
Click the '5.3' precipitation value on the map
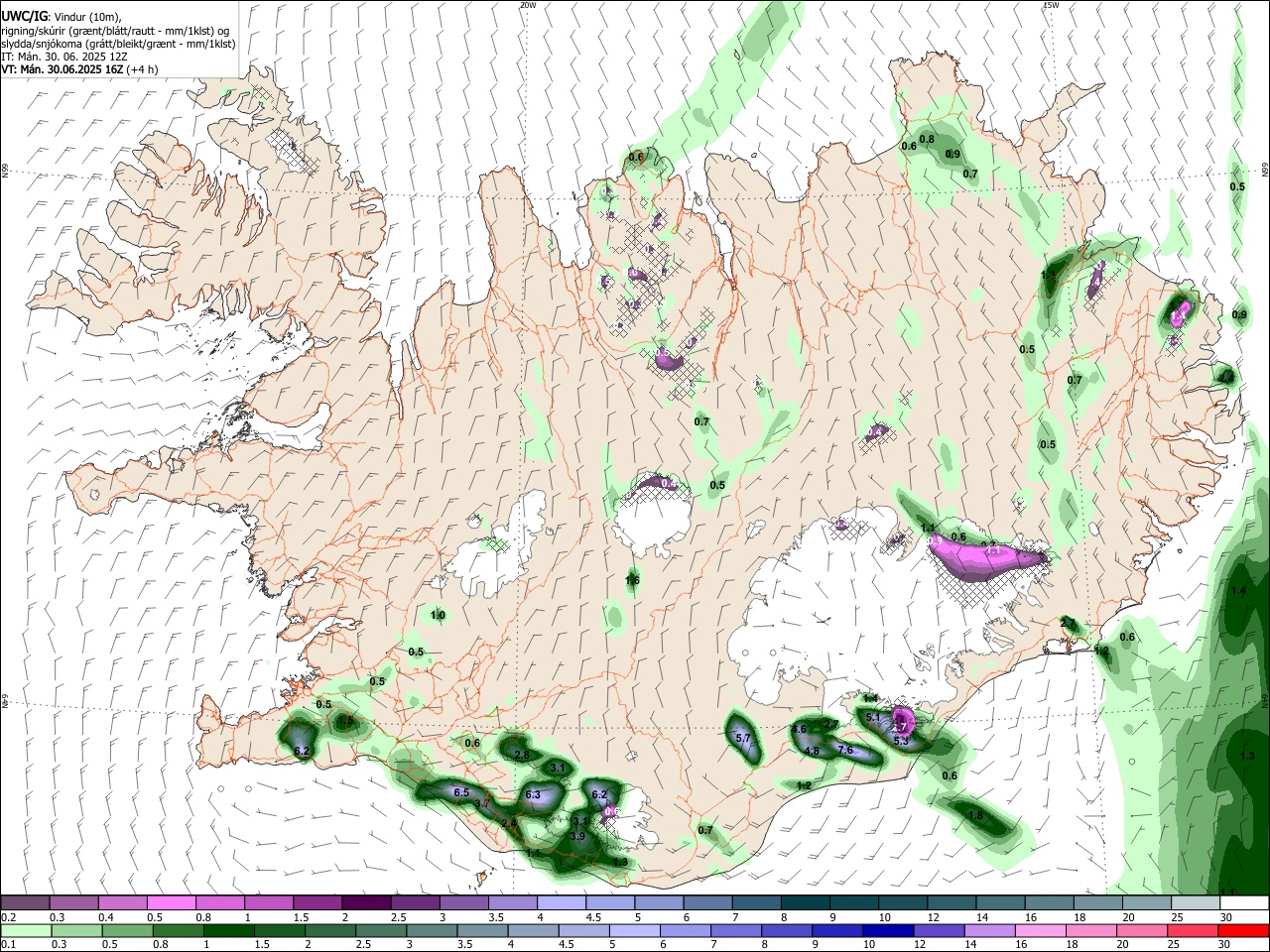(901, 741)
